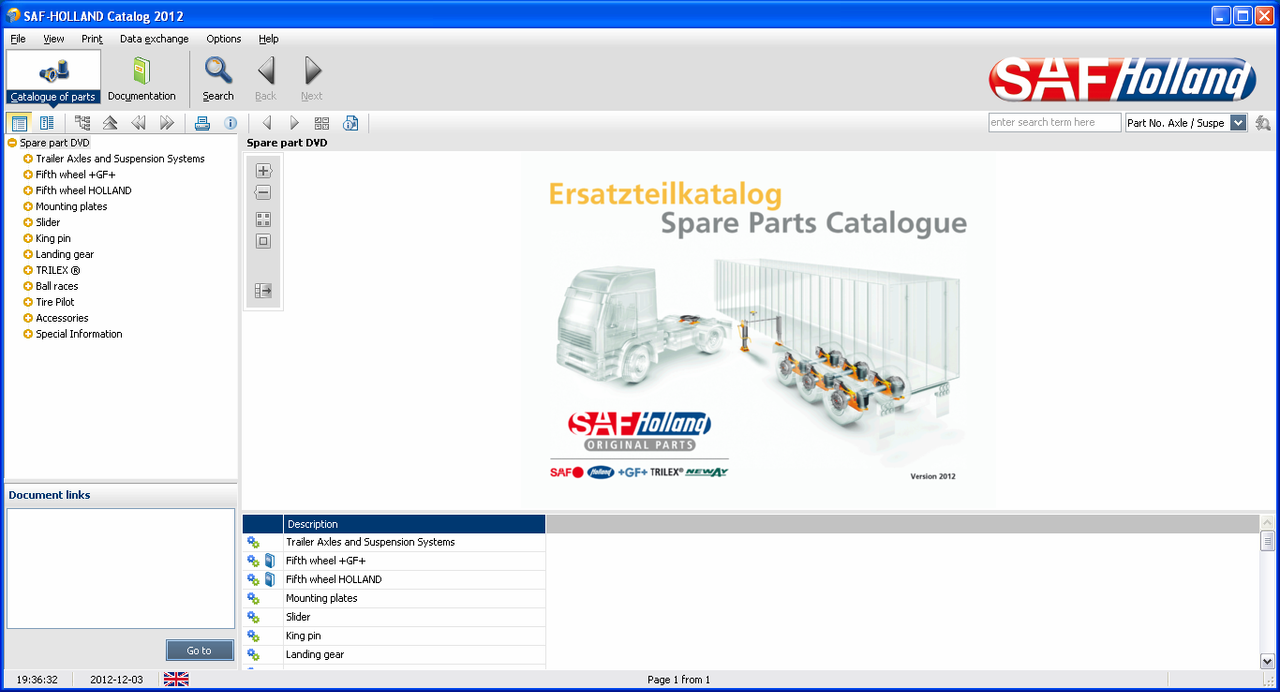The image size is (1280, 692).
Task: Click the Search magnifier toolbar button
Action: (218, 78)
